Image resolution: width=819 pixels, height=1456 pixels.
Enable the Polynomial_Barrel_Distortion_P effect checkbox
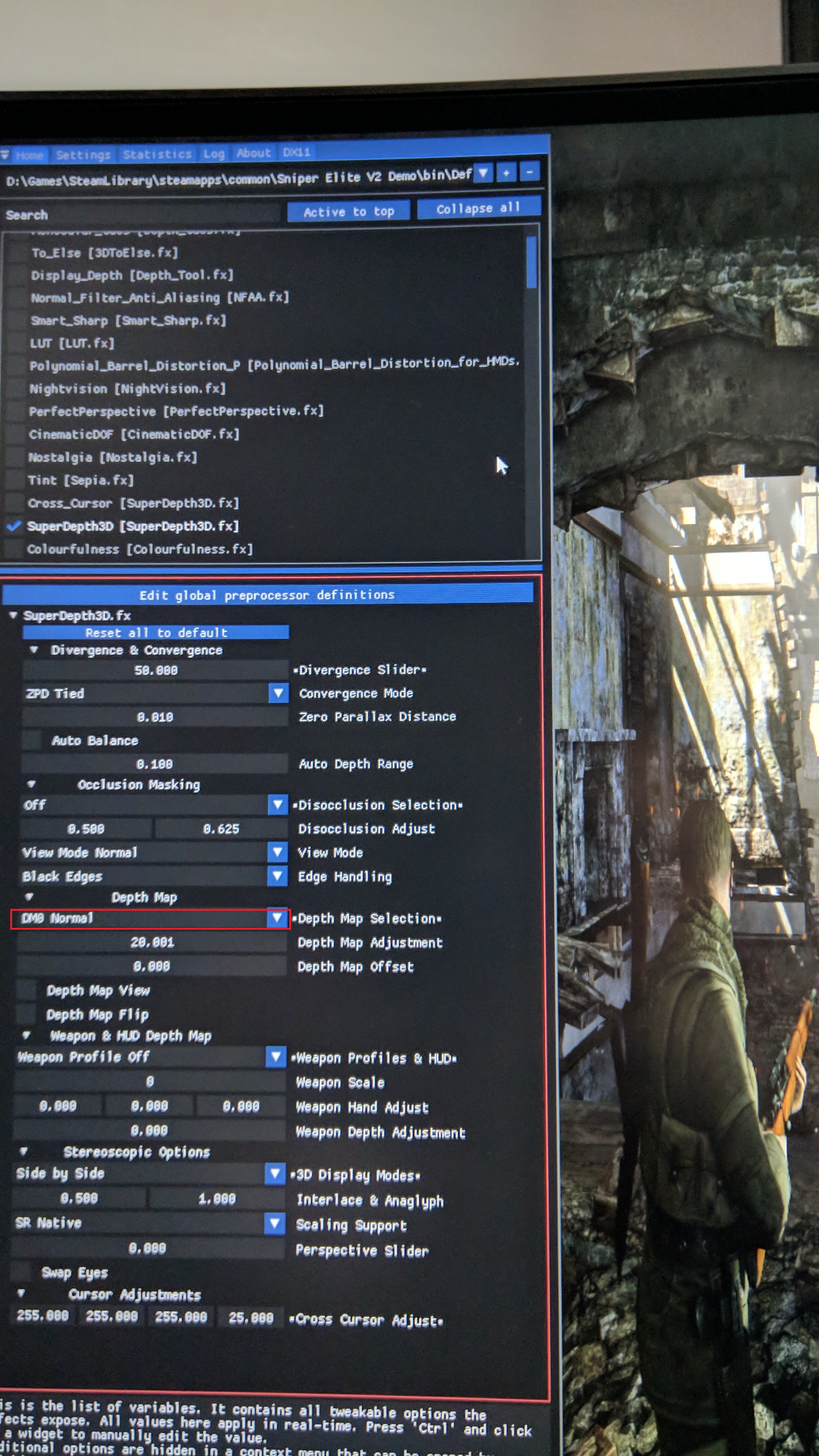click(x=16, y=366)
